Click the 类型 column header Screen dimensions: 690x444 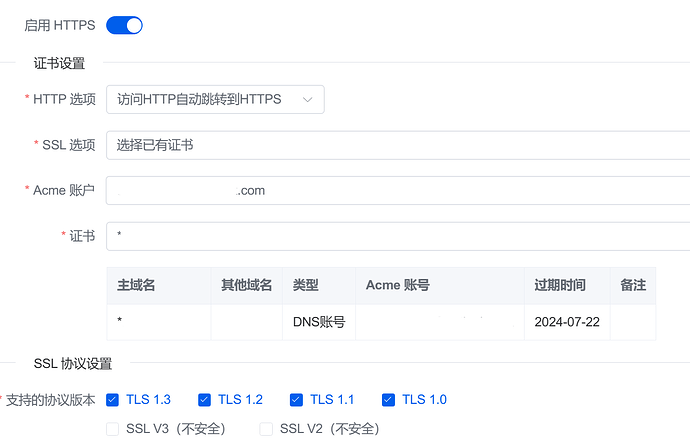point(319,286)
